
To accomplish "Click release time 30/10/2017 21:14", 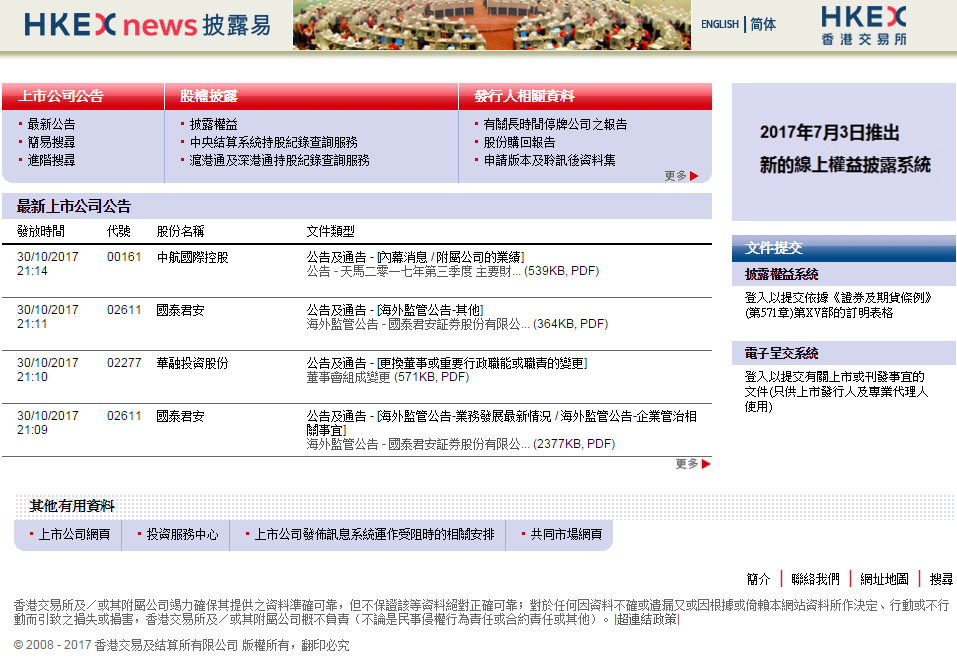I will click(48, 264).
